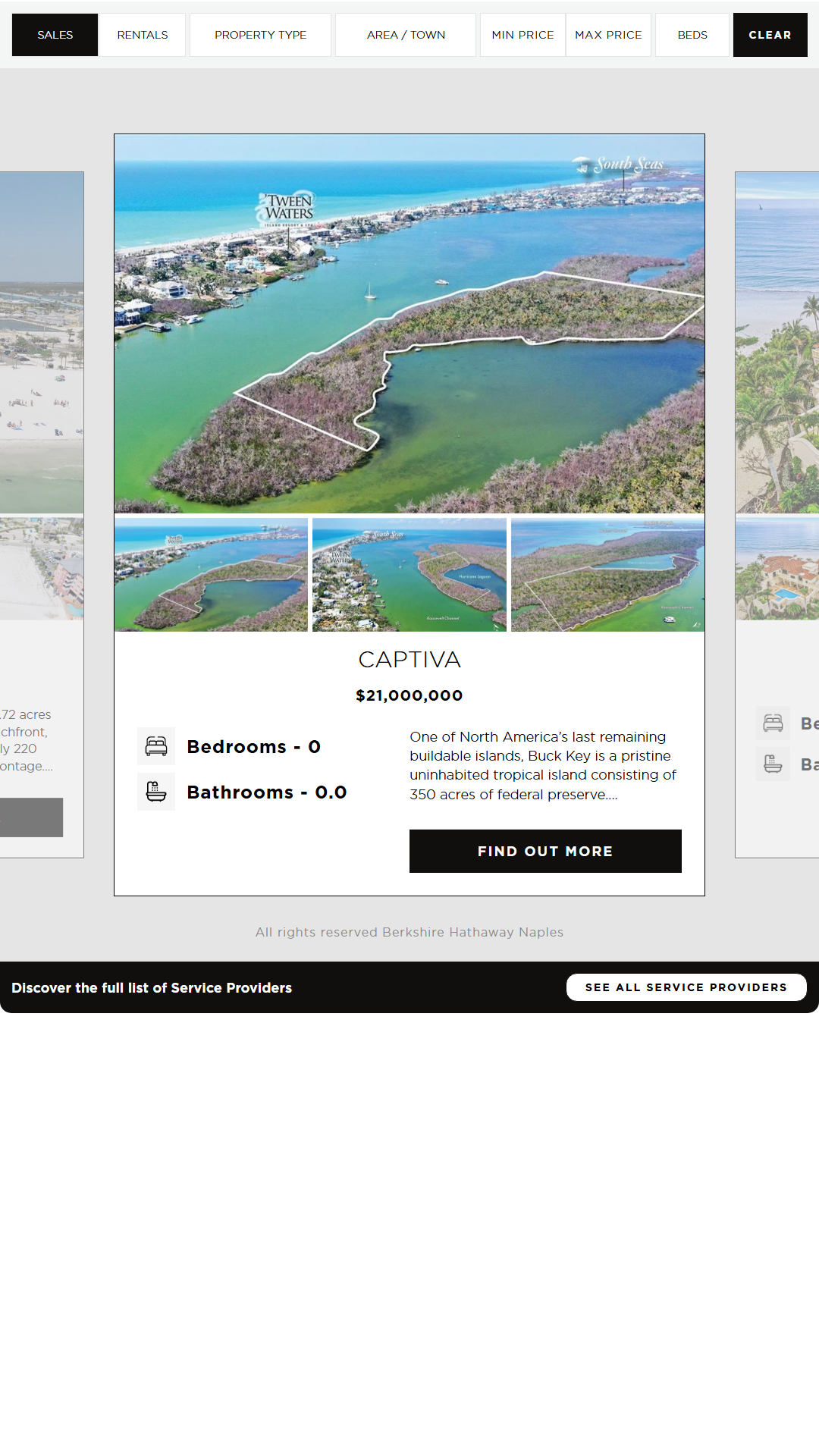This screenshot has width=819, height=1456.
Task: Open the Max Price dropdown
Action: tap(608, 35)
